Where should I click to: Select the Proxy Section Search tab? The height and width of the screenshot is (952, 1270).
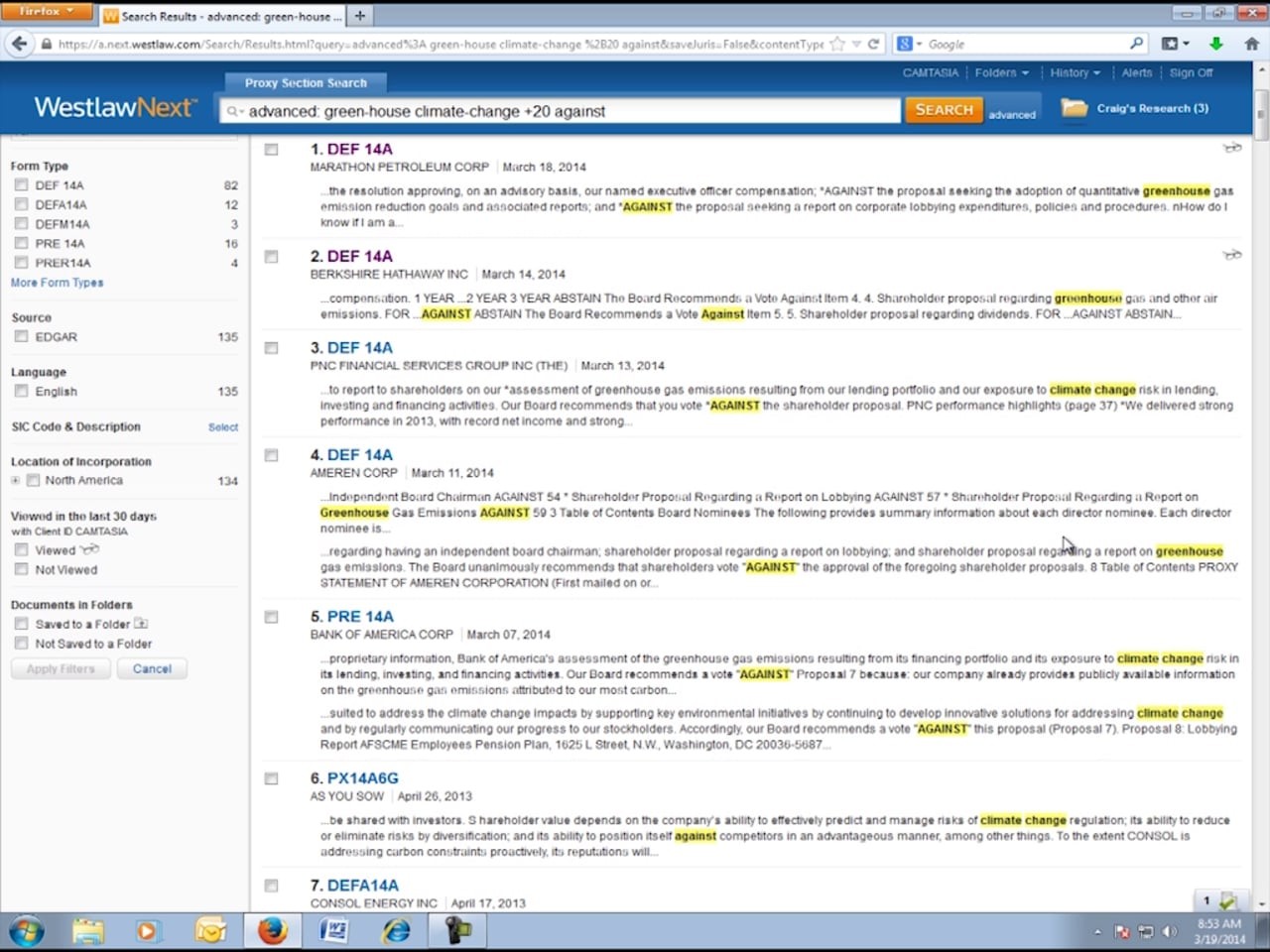pyautogui.click(x=306, y=83)
